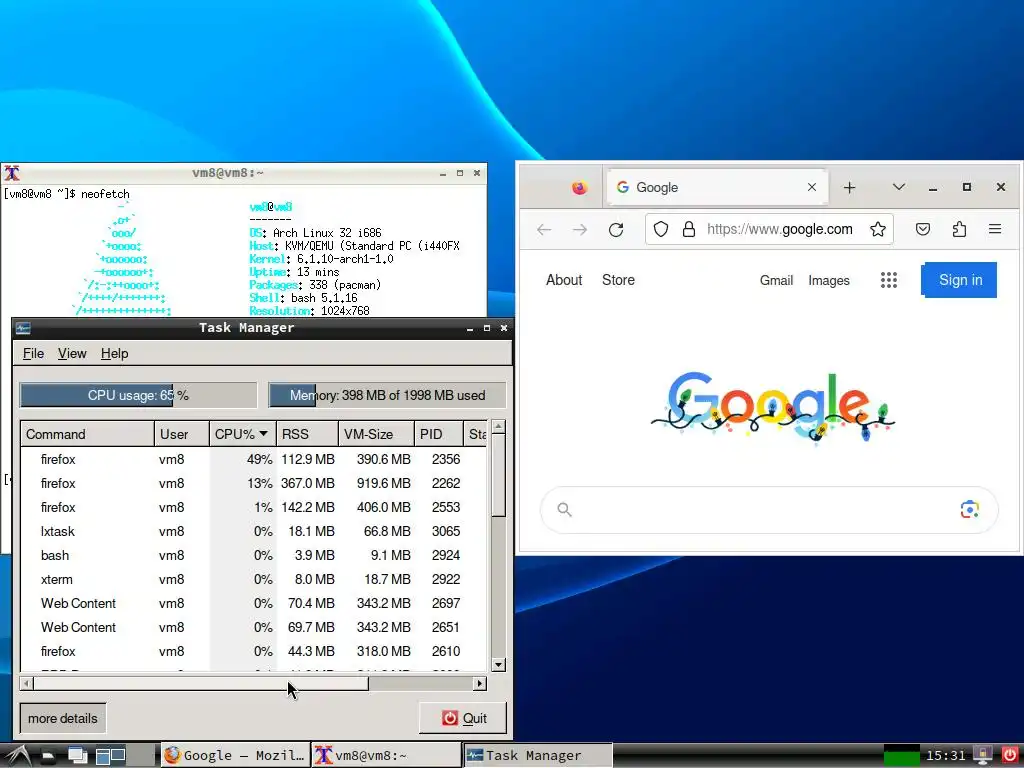Click show desktop taskbar icon

point(78,756)
